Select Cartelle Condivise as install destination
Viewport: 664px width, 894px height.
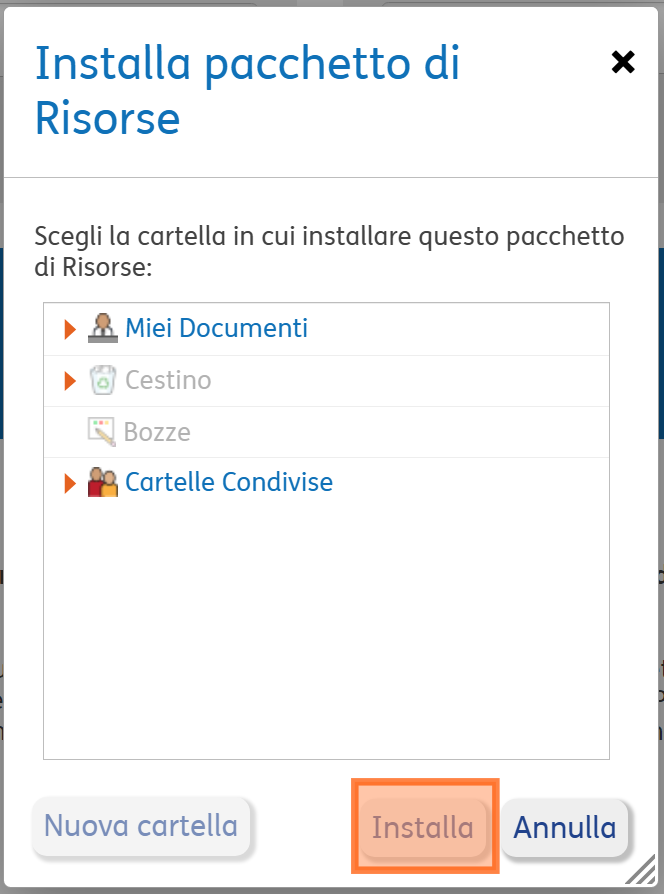click(x=230, y=483)
